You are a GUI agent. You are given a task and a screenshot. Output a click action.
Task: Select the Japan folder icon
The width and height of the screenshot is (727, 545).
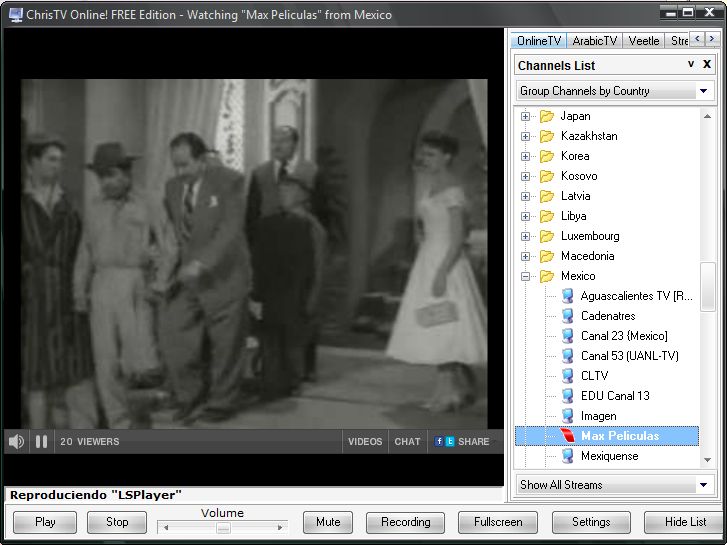[x=547, y=116]
